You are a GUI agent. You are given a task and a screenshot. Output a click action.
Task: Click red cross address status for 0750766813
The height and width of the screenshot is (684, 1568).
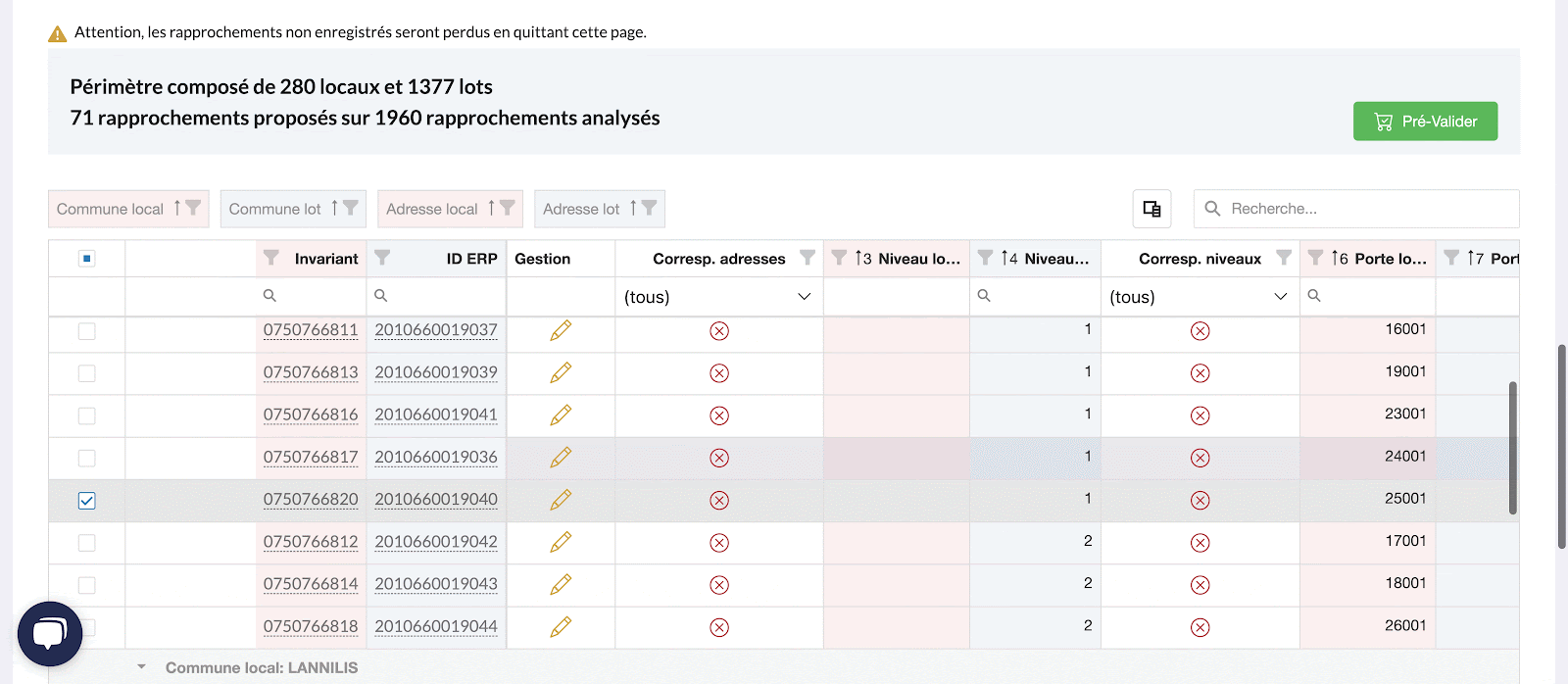pos(719,373)
